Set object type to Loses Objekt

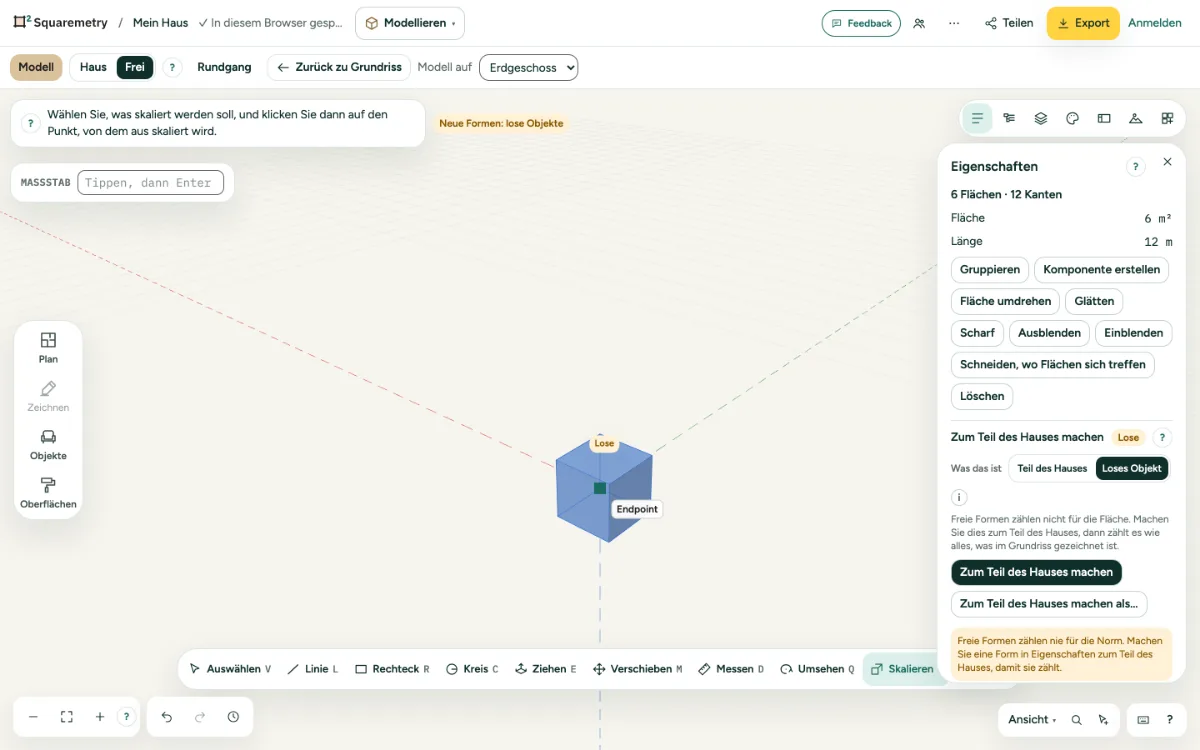pyautogui.click(x=1132, y=468)
